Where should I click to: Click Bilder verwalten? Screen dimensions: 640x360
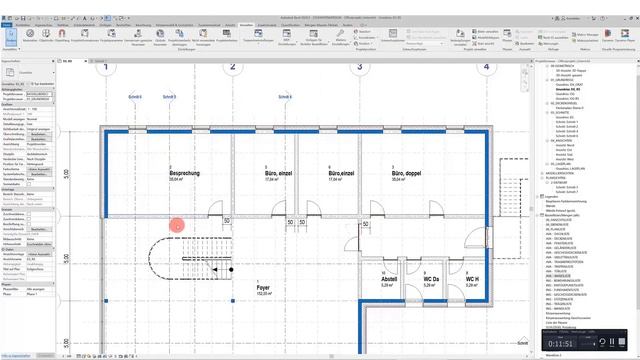click(485, 31)
